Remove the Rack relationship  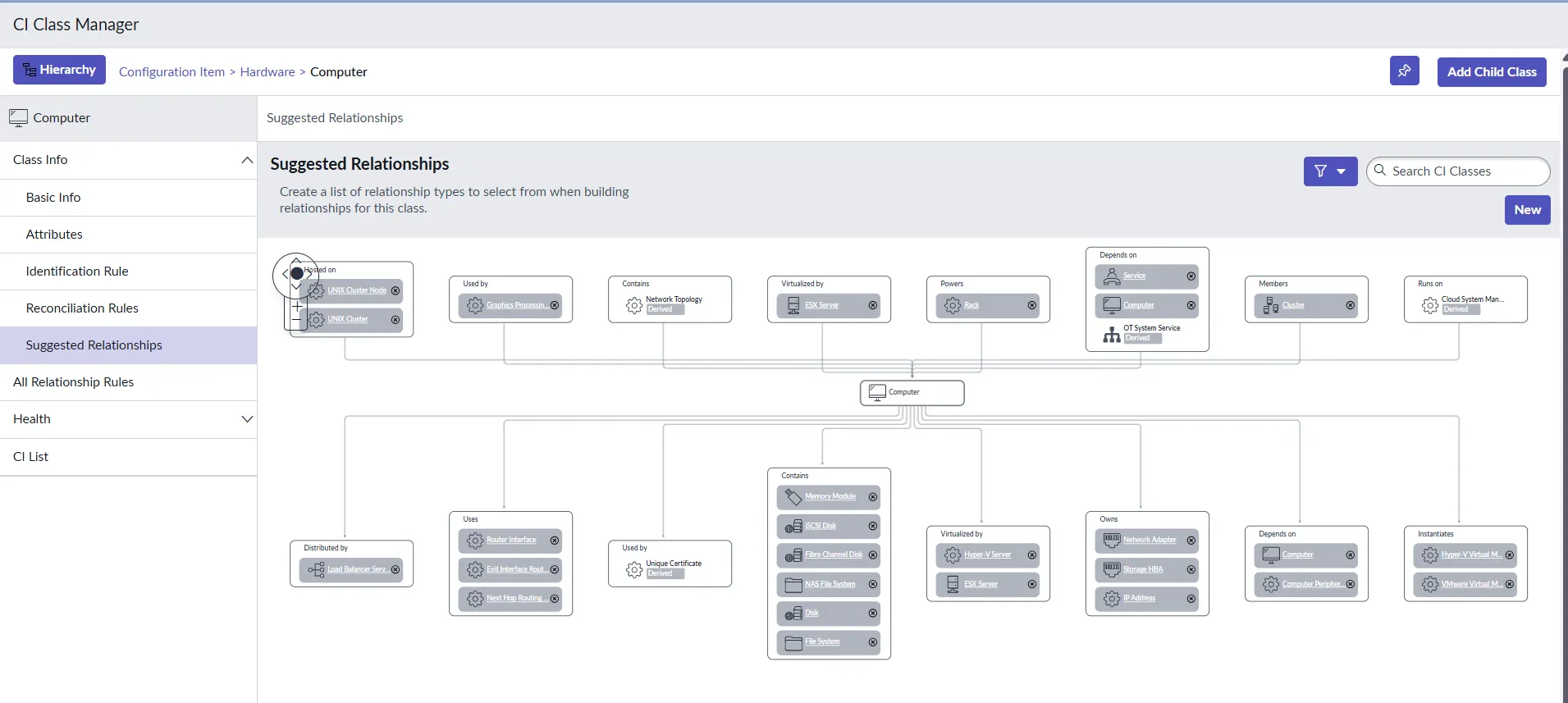1032,305
